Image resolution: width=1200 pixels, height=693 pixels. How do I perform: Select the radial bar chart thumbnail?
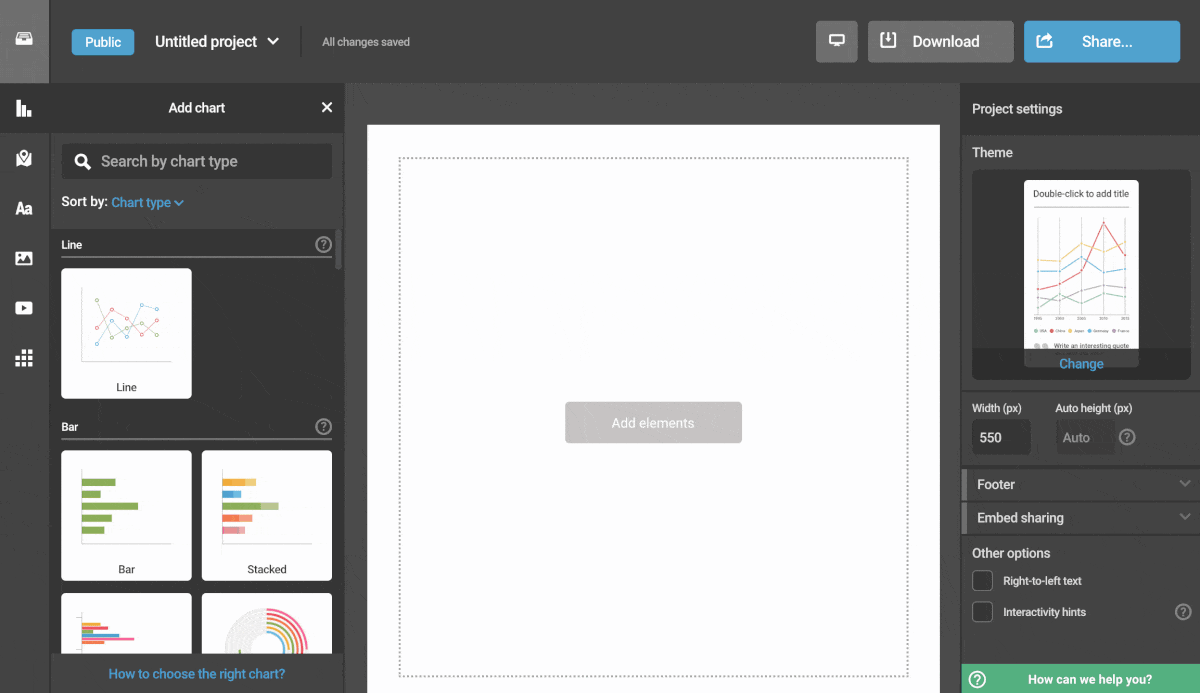click(267, 624)
